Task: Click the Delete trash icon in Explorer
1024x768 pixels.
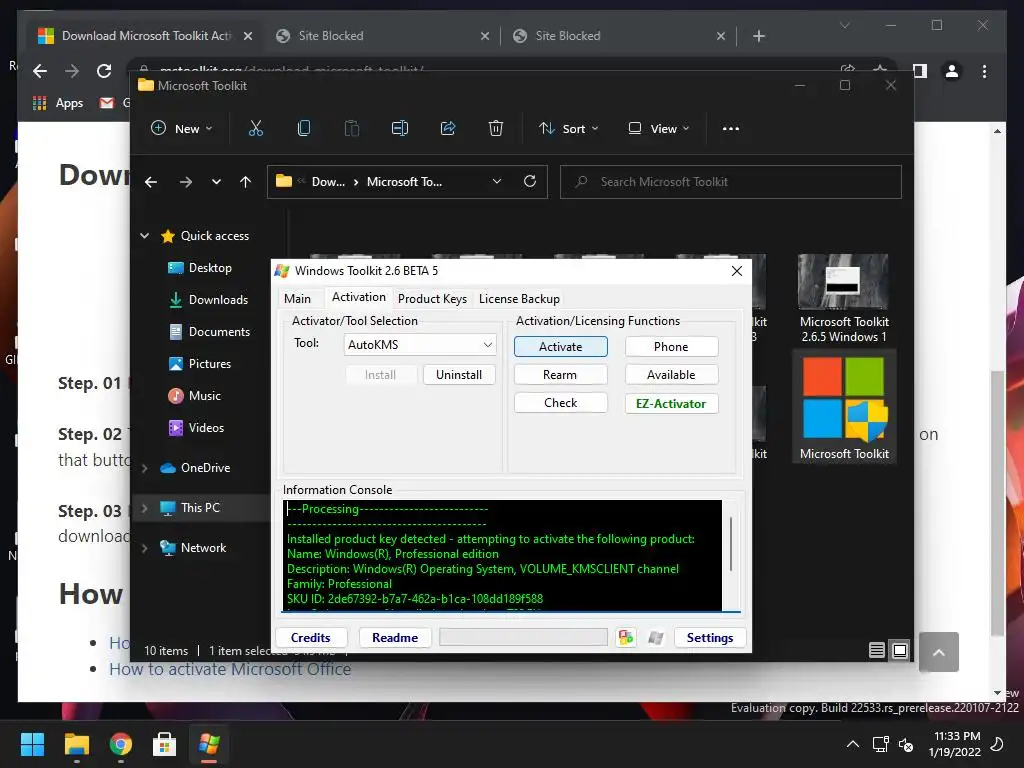Action: coord(496,129)
